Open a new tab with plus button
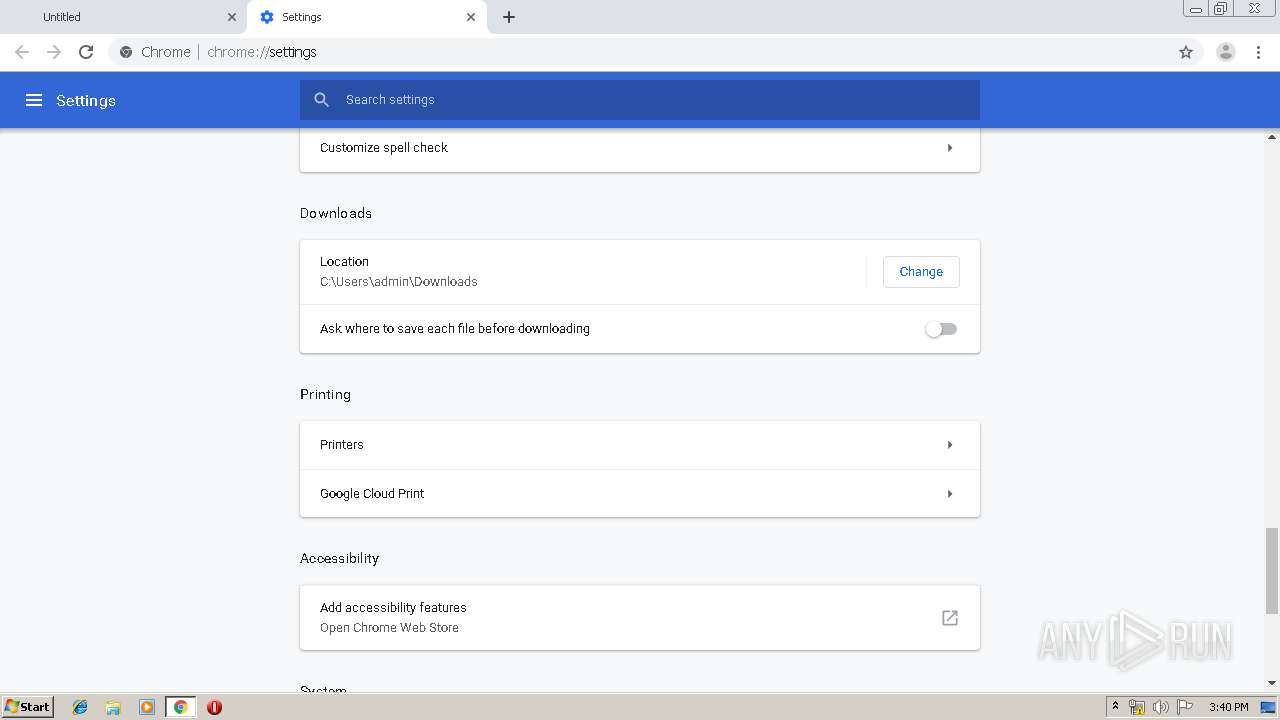 pos(509,17)
